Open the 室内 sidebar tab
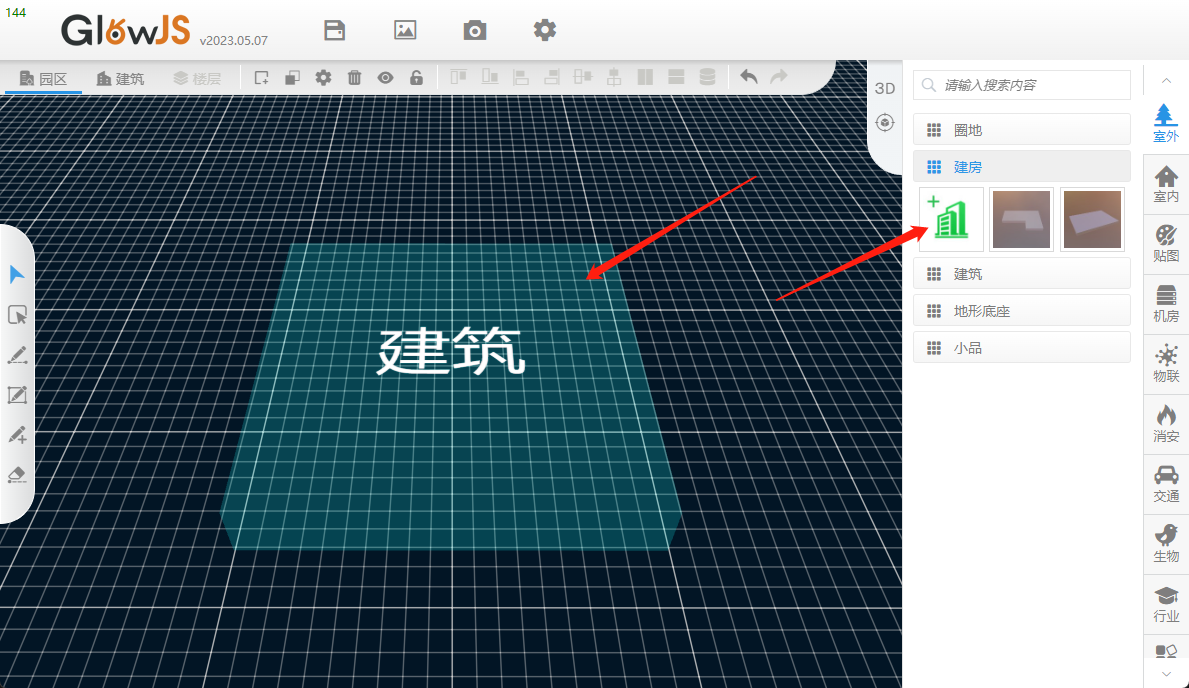1189x688 pixels. pyautogui.click(x=1166, y=185)
